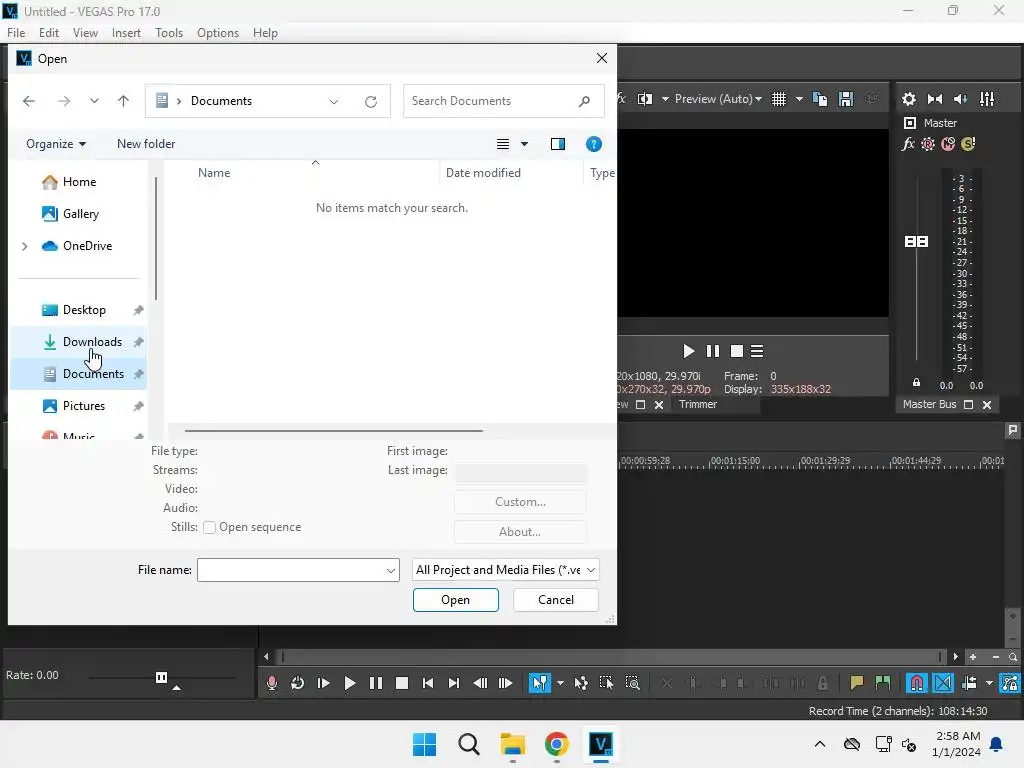This screenshot has height=768, width=1024.
Task: Open Video Preview hamburger options menu
Action: [x=757, y=351]
